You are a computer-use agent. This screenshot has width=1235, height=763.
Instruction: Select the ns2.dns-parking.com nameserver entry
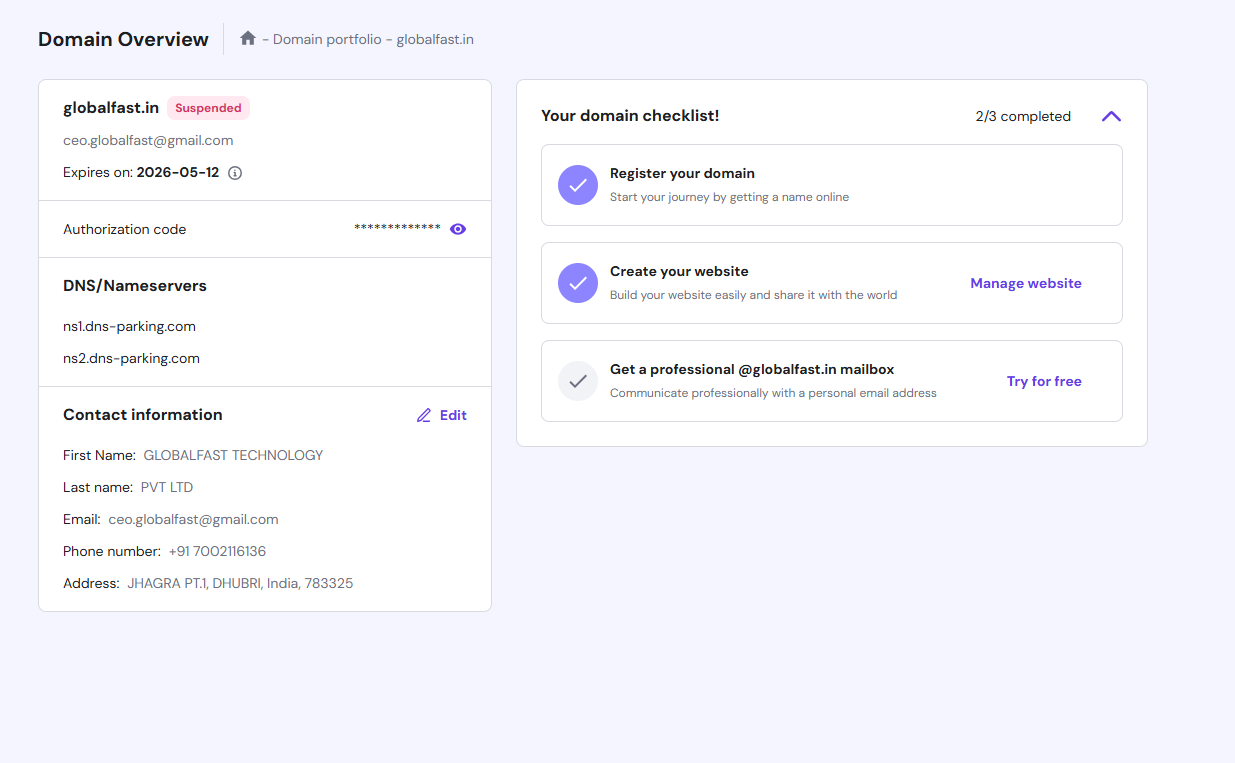click(131, 358)
